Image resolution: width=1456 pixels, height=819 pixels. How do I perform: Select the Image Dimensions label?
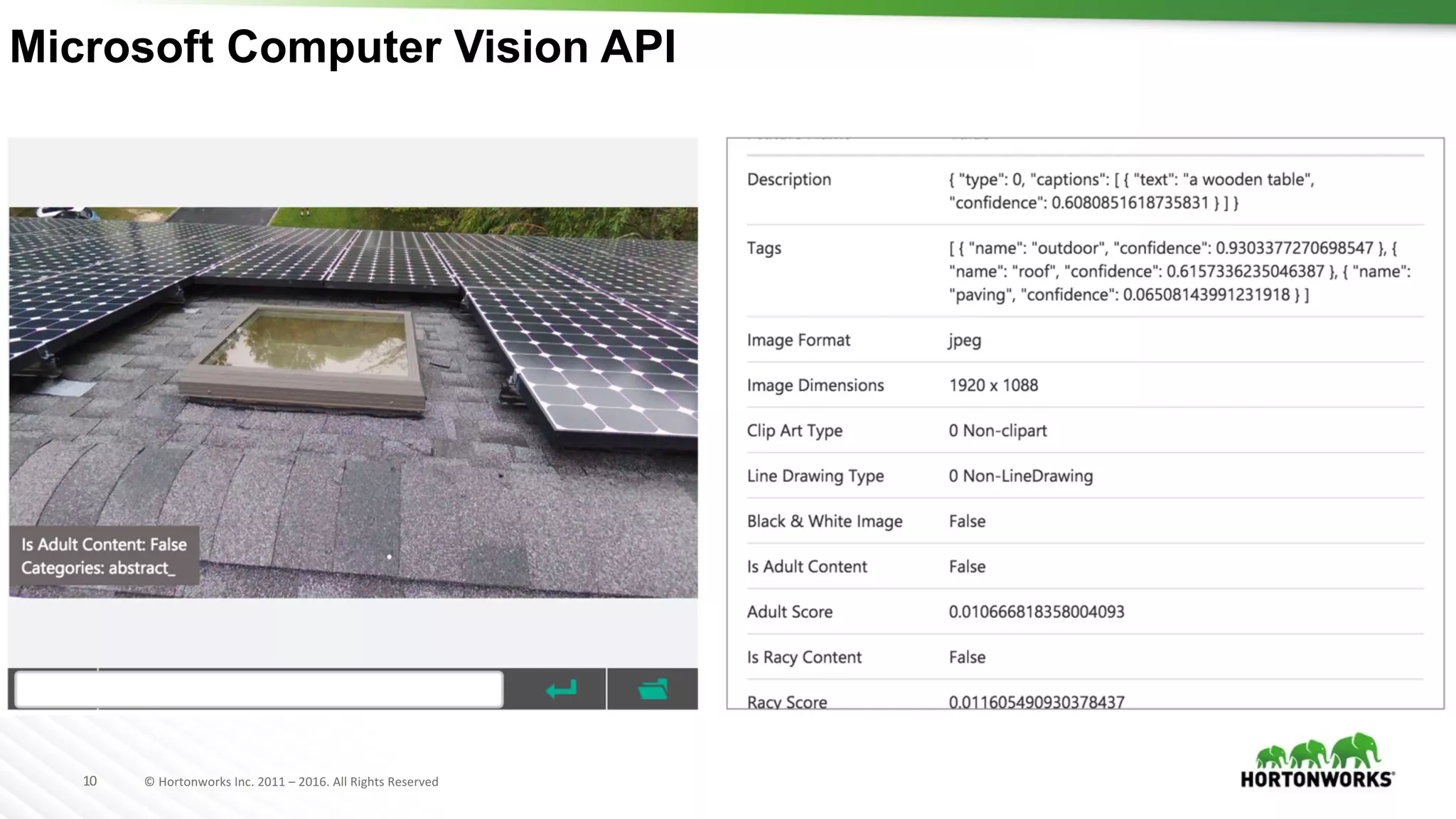coord(815,385)
